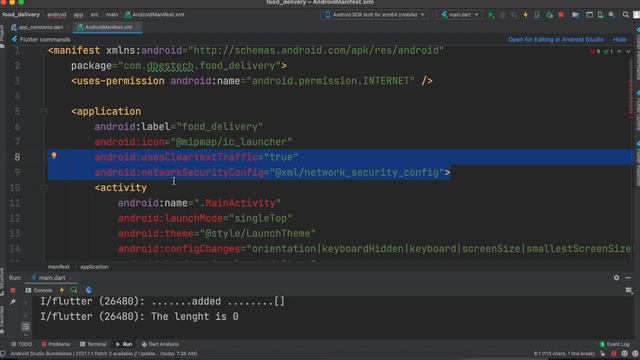Click the Flutter commands logo in banner
The width and height of the screenshot is (640, 360).
(x=15, y=39)
